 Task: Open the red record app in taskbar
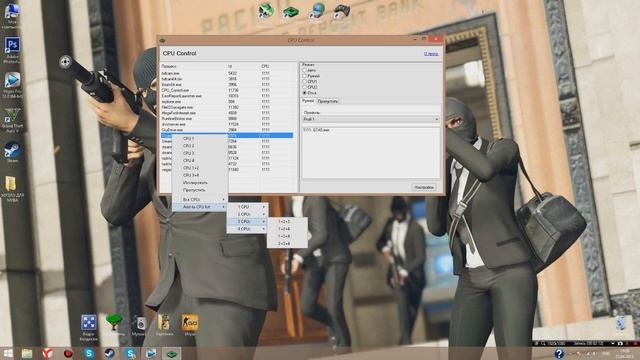coord(68,353)
